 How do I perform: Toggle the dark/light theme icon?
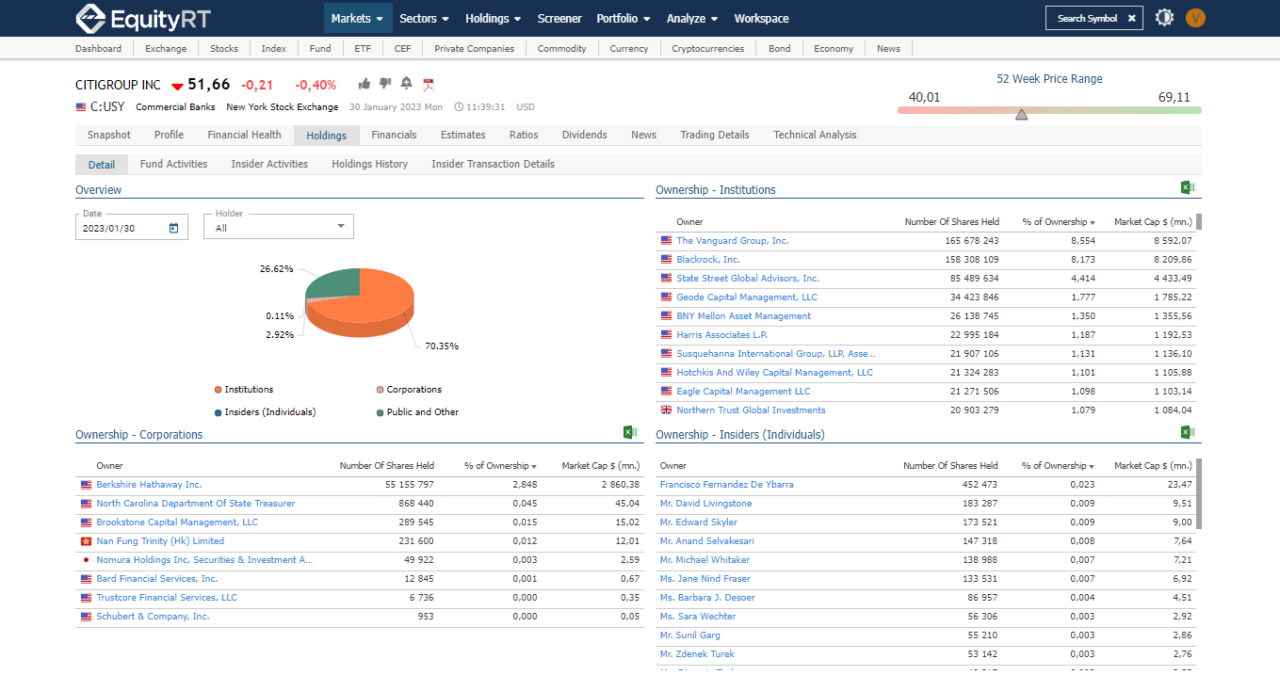tap(1164, 18)
